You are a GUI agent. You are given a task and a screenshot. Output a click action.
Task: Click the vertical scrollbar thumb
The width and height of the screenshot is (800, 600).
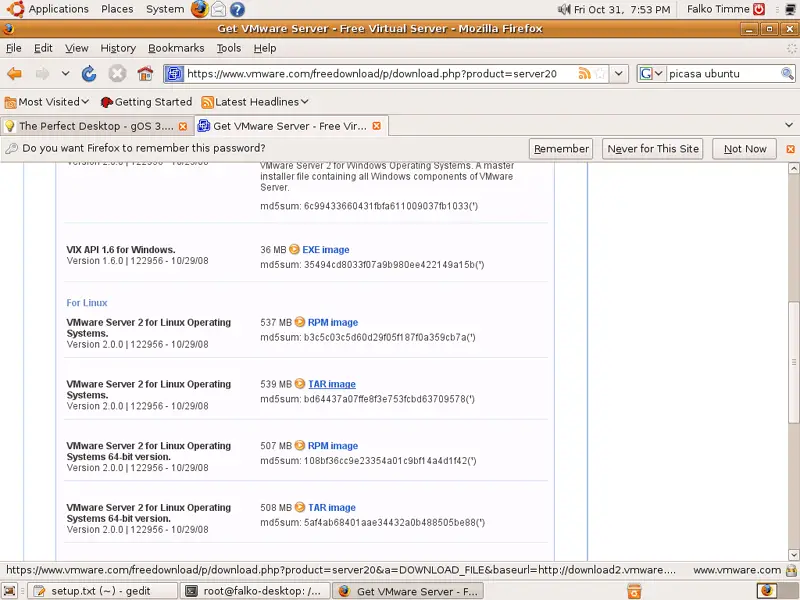pyautogui.click(x=793, y=362)
